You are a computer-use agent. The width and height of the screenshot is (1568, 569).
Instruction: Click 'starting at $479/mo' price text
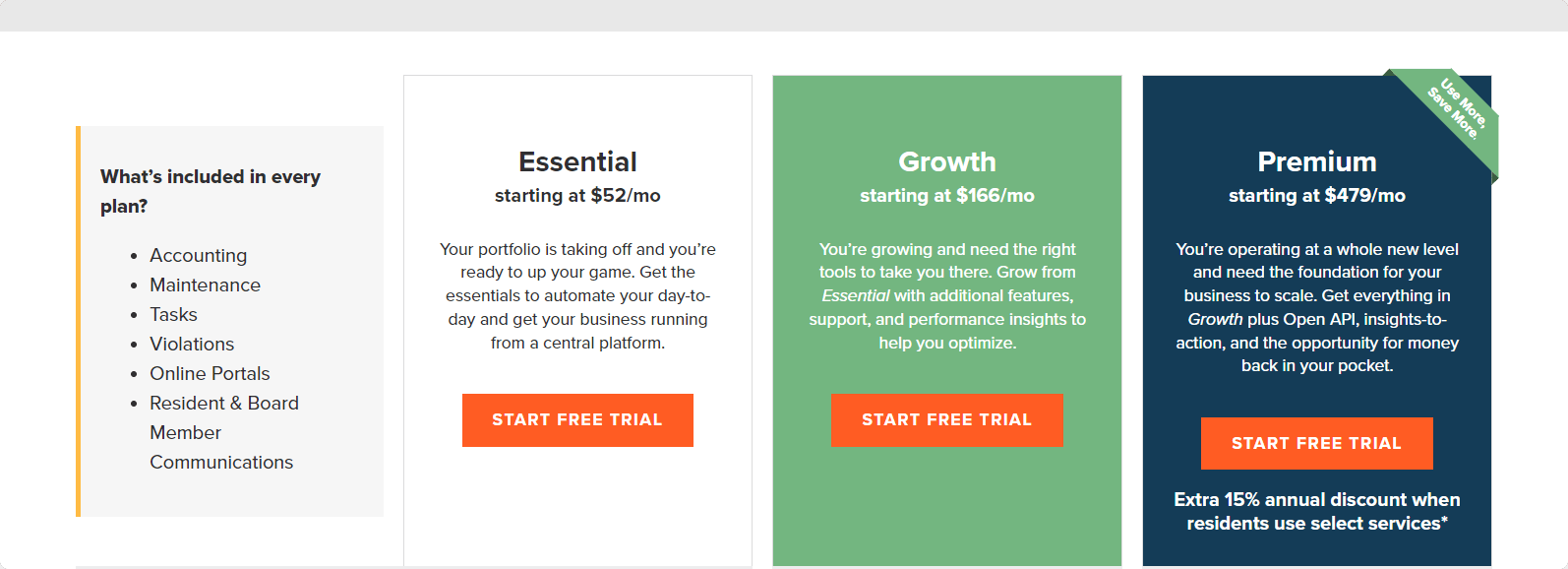click(1317, 195)
